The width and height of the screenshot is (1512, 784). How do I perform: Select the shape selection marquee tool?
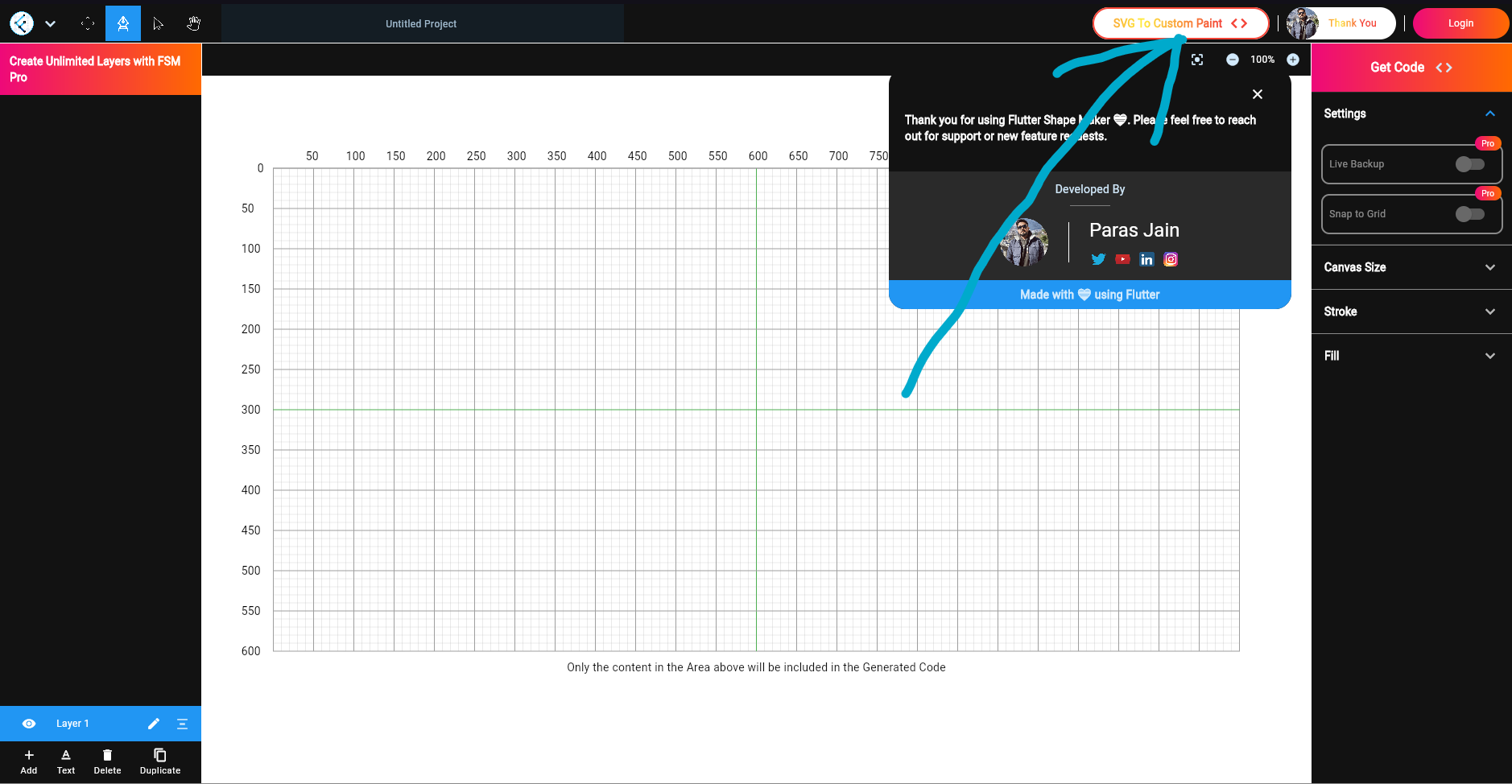pyautogui.click(x=88, y=23)
